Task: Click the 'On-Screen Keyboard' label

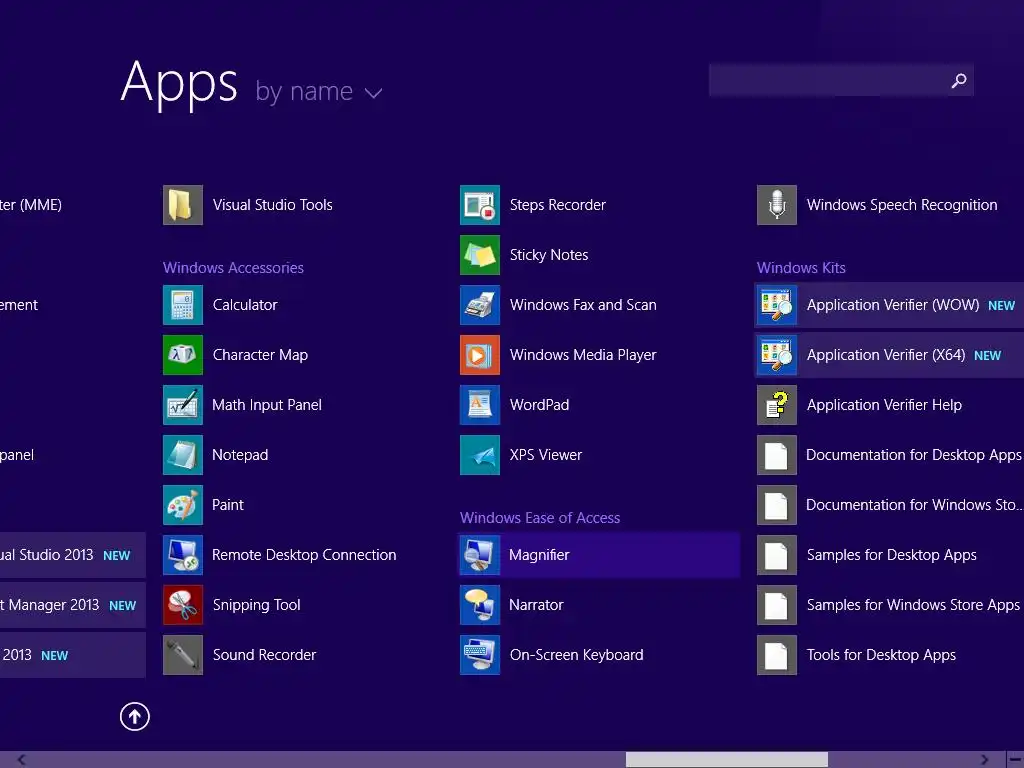Action: click(x=577, y=655)
